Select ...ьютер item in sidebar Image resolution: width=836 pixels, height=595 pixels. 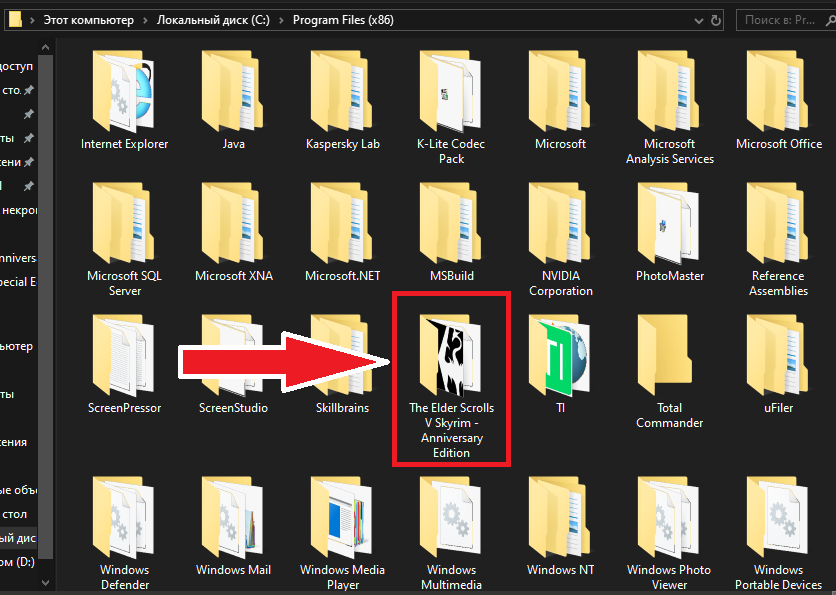coord(17,346)
